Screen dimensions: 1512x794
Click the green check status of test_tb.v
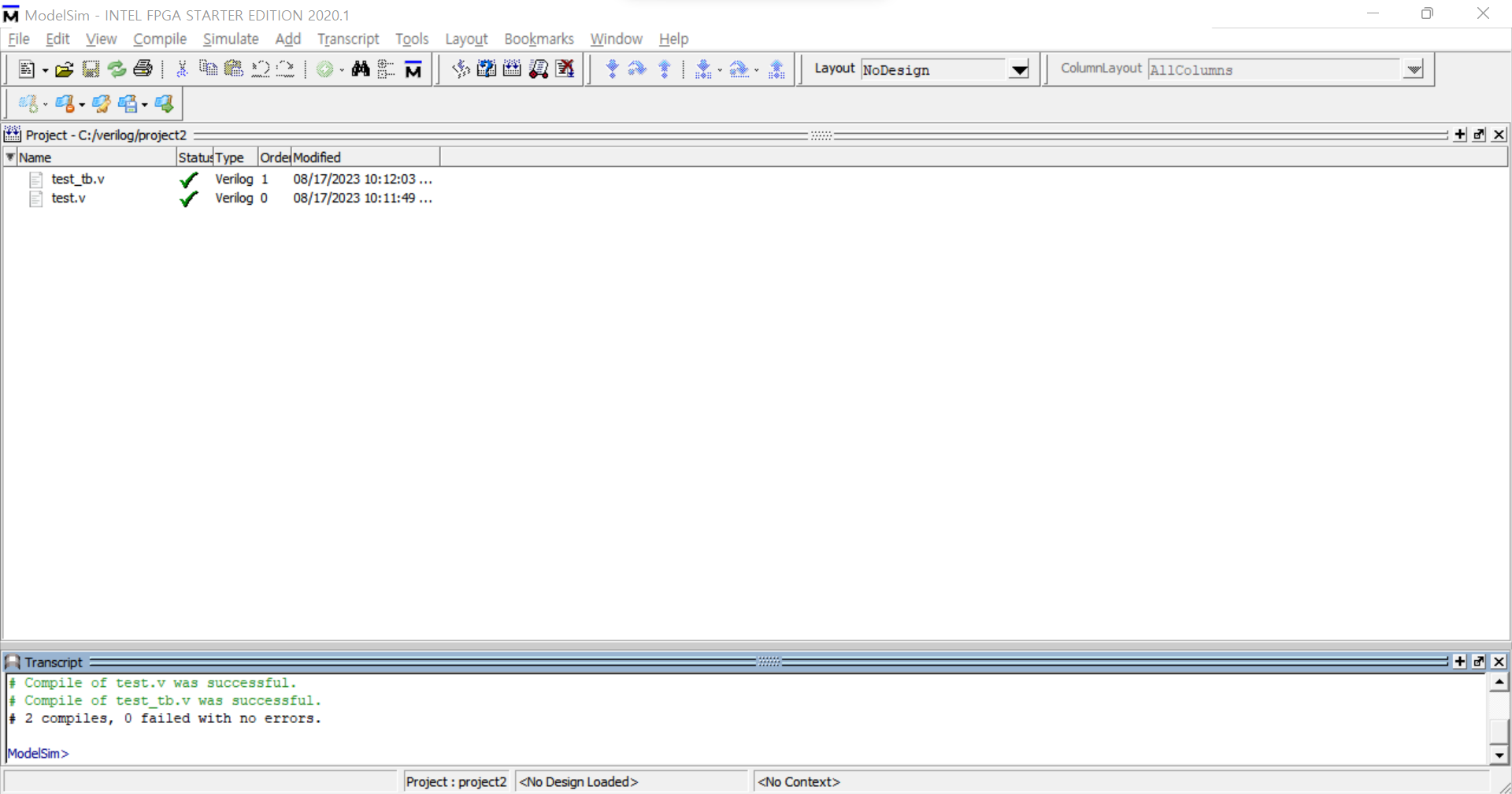coord(188,180)
